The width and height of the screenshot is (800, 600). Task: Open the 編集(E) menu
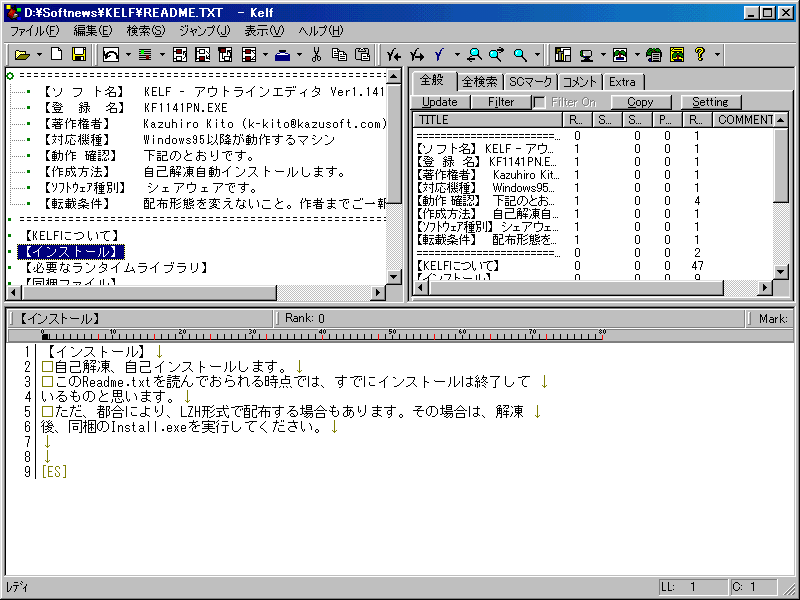92,31
